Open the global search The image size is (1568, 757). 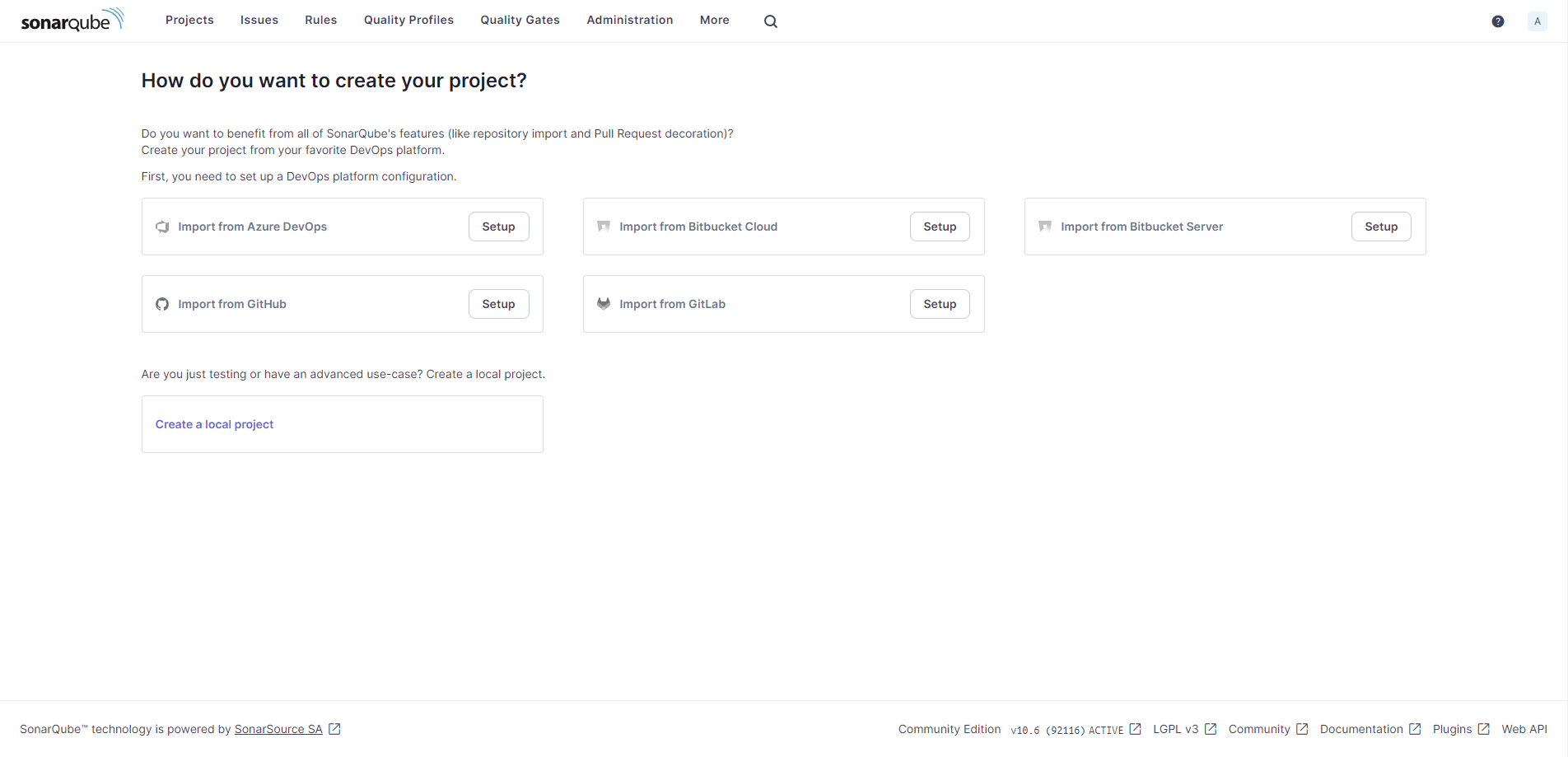pos(770,21)
